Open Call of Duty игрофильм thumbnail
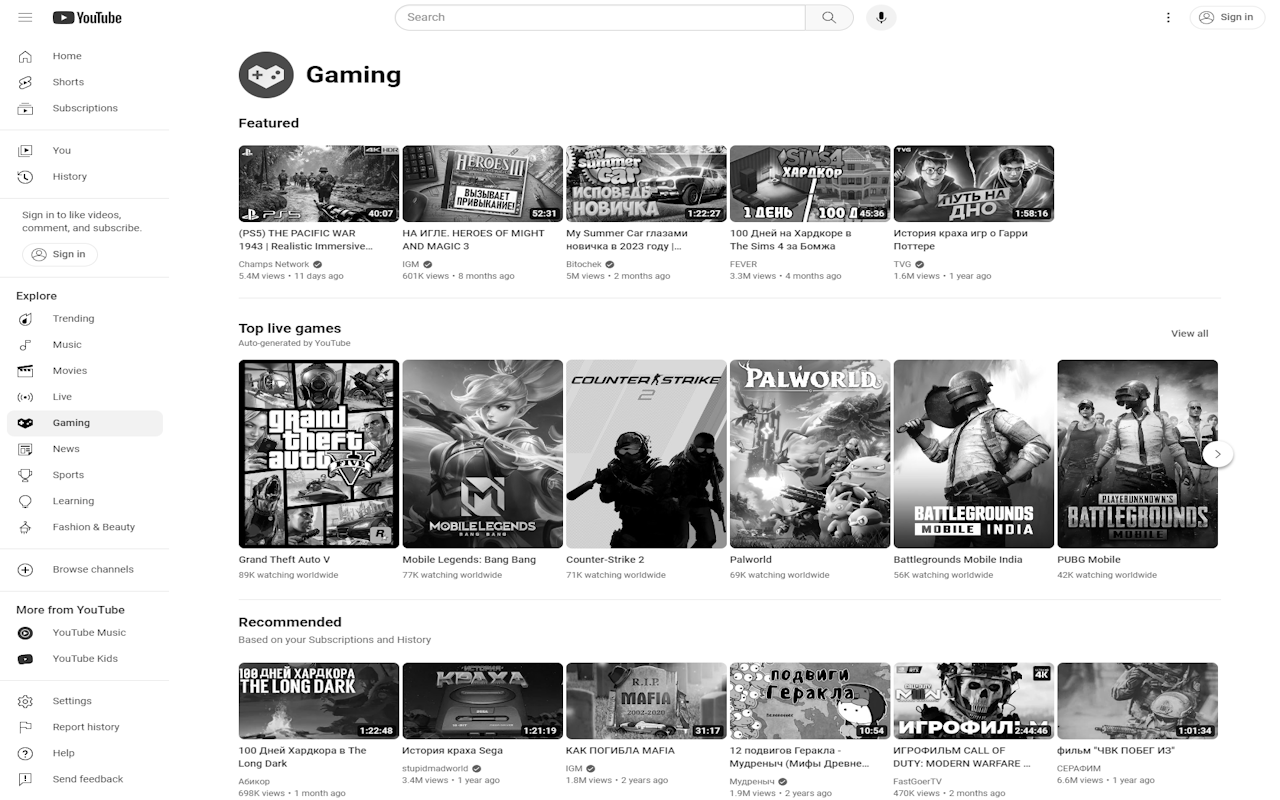 974,701
